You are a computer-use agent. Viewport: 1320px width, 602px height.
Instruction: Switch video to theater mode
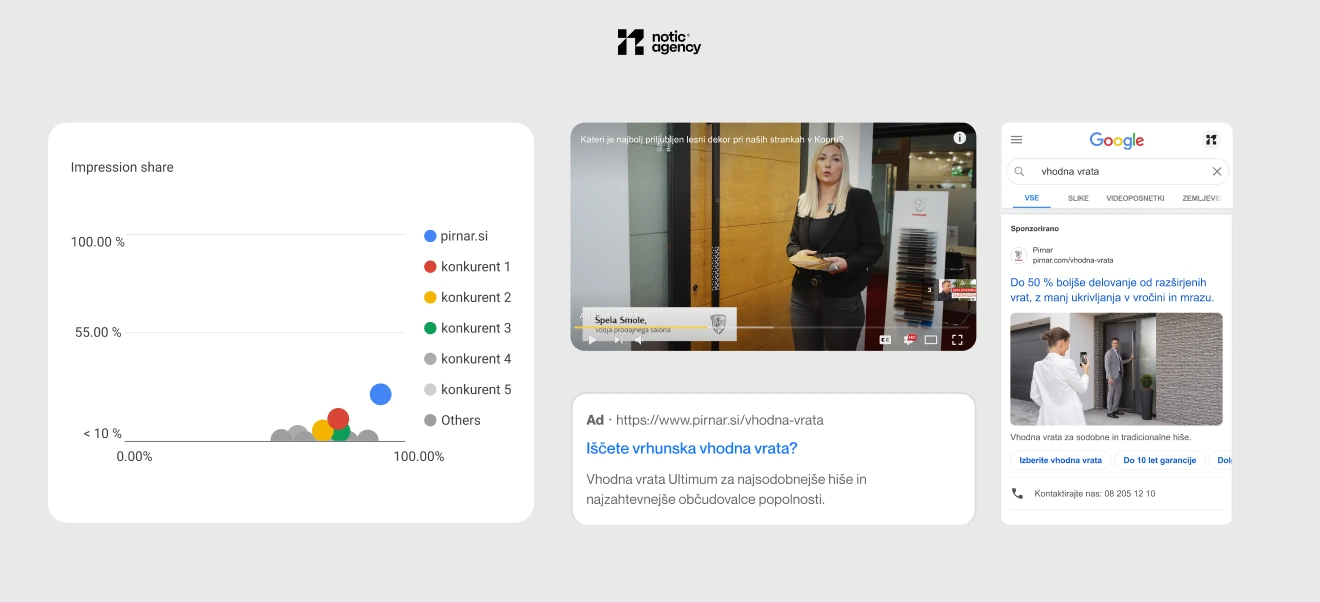click(x=931, y=340)
